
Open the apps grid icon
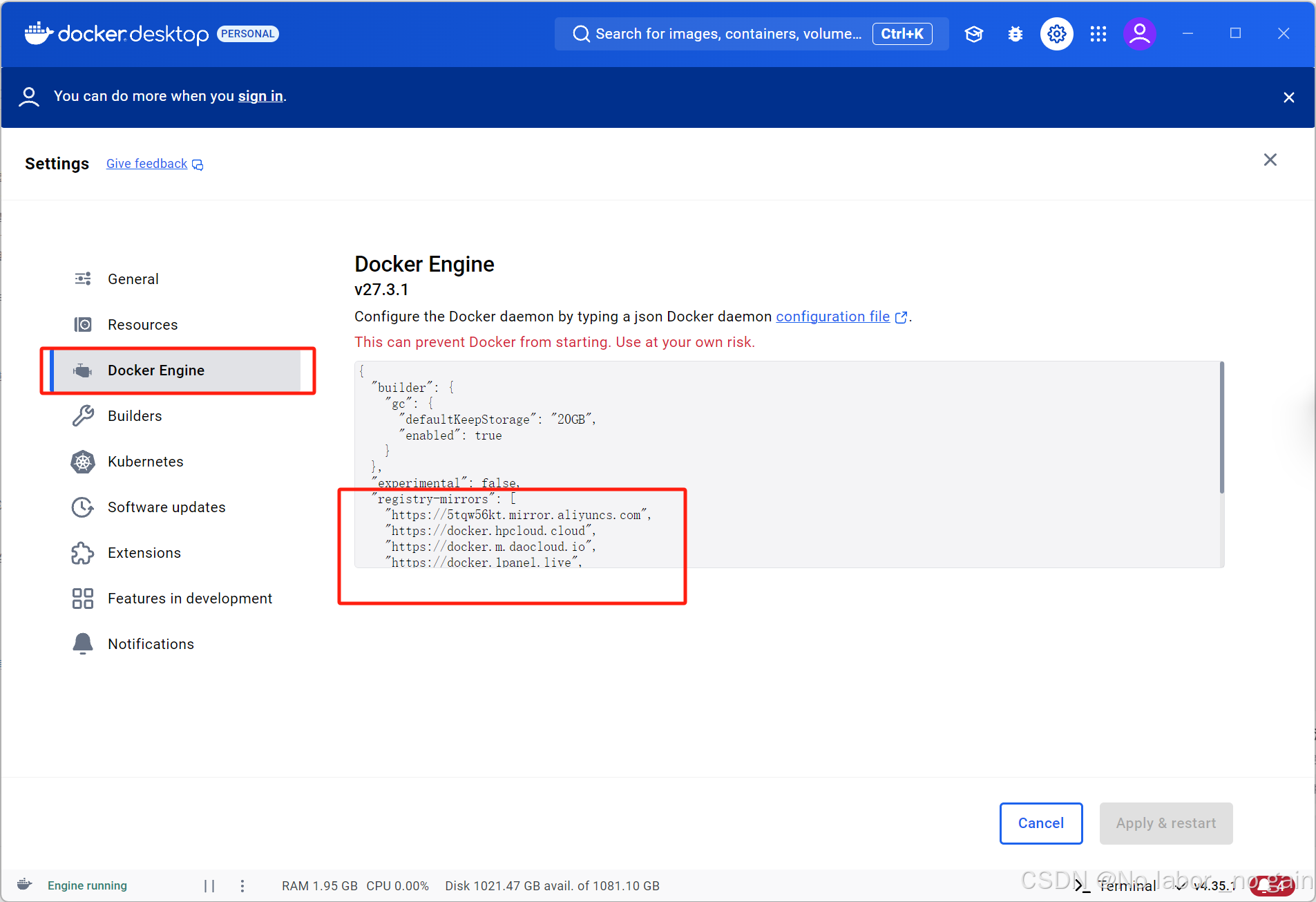coord(1098,33)
